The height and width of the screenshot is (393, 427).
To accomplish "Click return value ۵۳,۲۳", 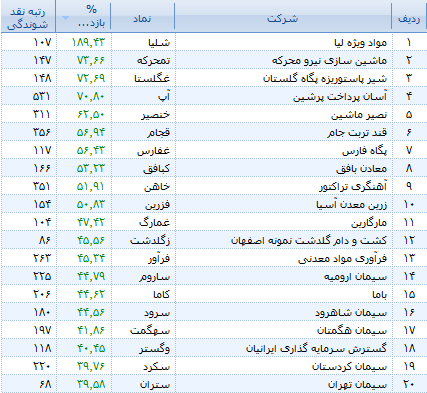I will (91, 168).
